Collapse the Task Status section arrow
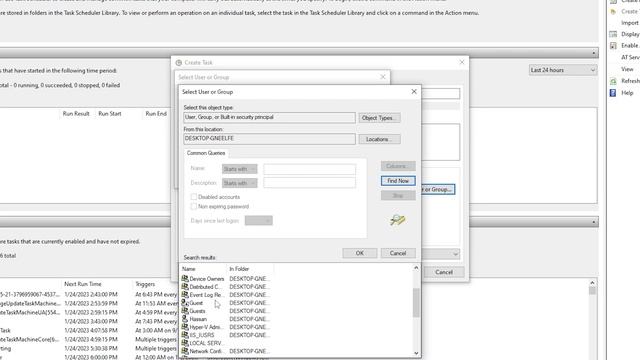 (594, 53)
